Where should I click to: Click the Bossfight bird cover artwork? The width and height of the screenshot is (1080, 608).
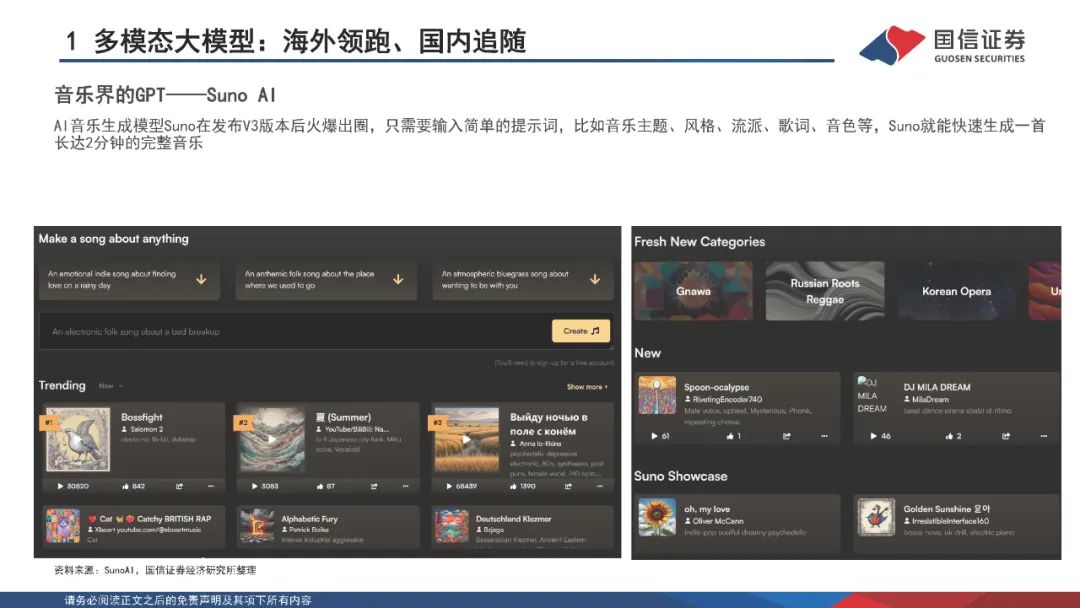tap(78, 440)
